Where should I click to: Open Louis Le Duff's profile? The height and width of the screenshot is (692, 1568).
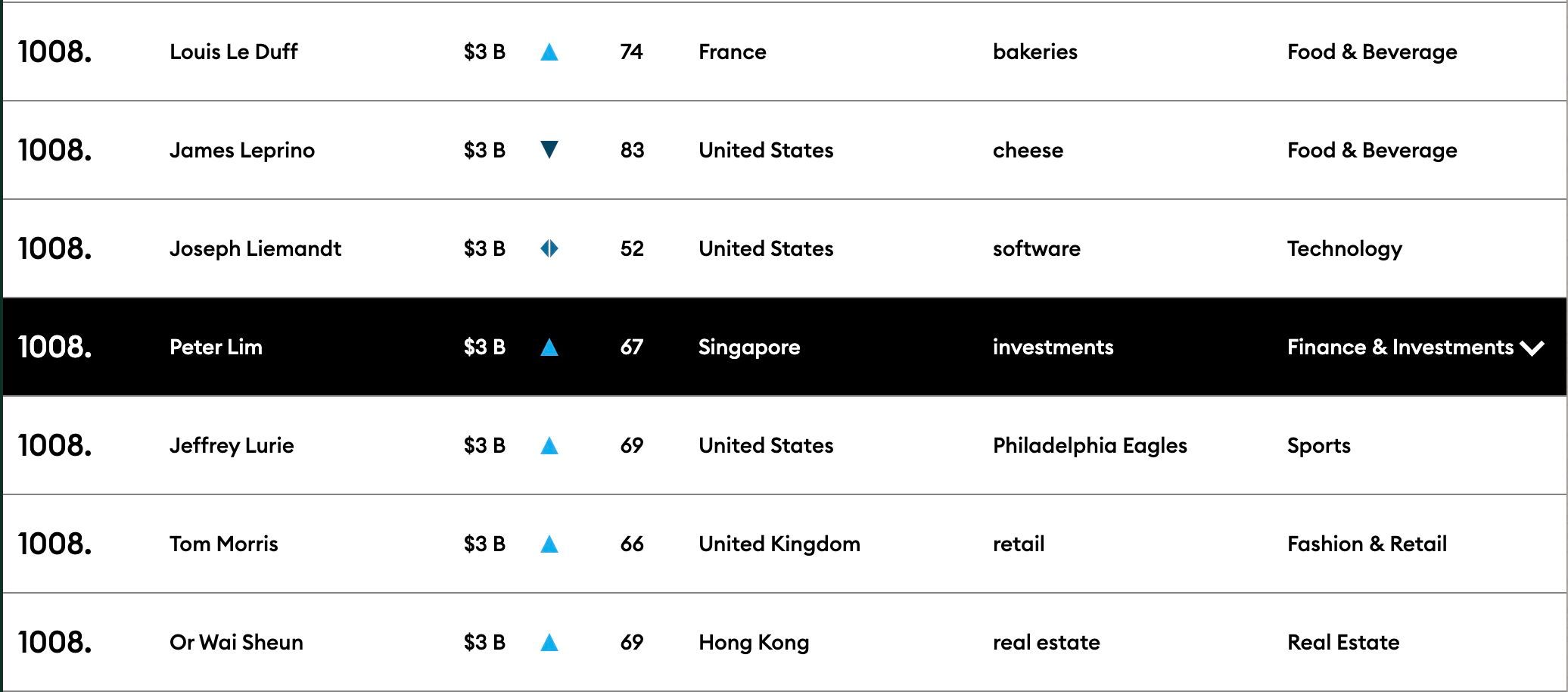[x=233, y=52]
